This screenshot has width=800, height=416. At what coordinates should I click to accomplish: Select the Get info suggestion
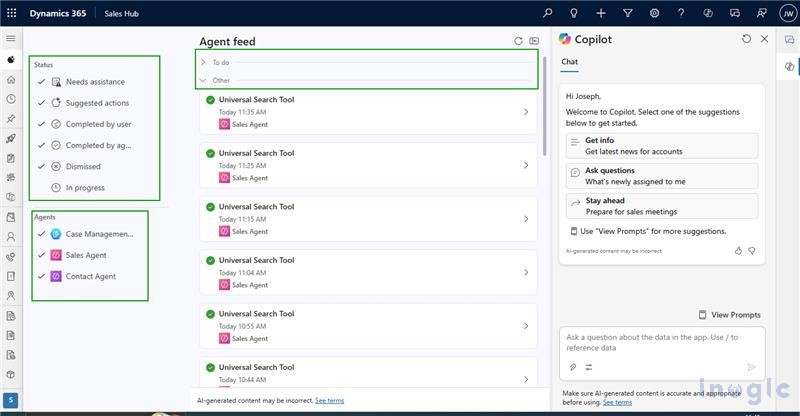pos(662,146)
